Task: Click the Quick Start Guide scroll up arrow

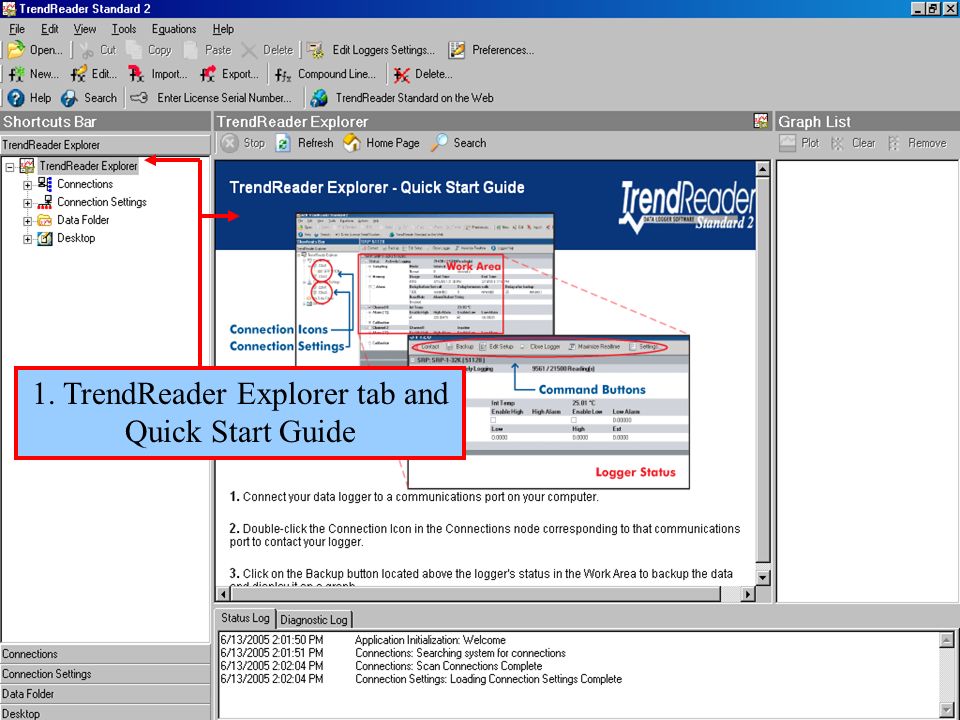Action: pyautogui.click(x=763, y=169)
